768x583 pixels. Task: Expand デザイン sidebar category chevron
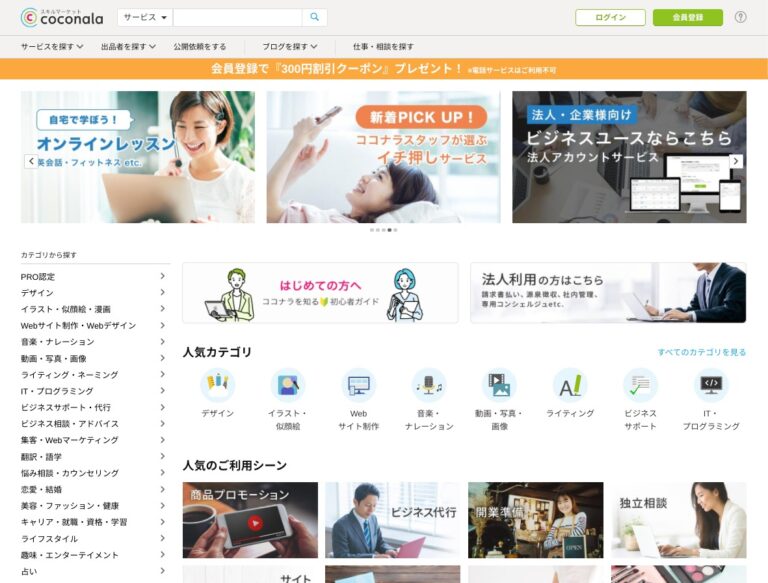click(163, 292)
